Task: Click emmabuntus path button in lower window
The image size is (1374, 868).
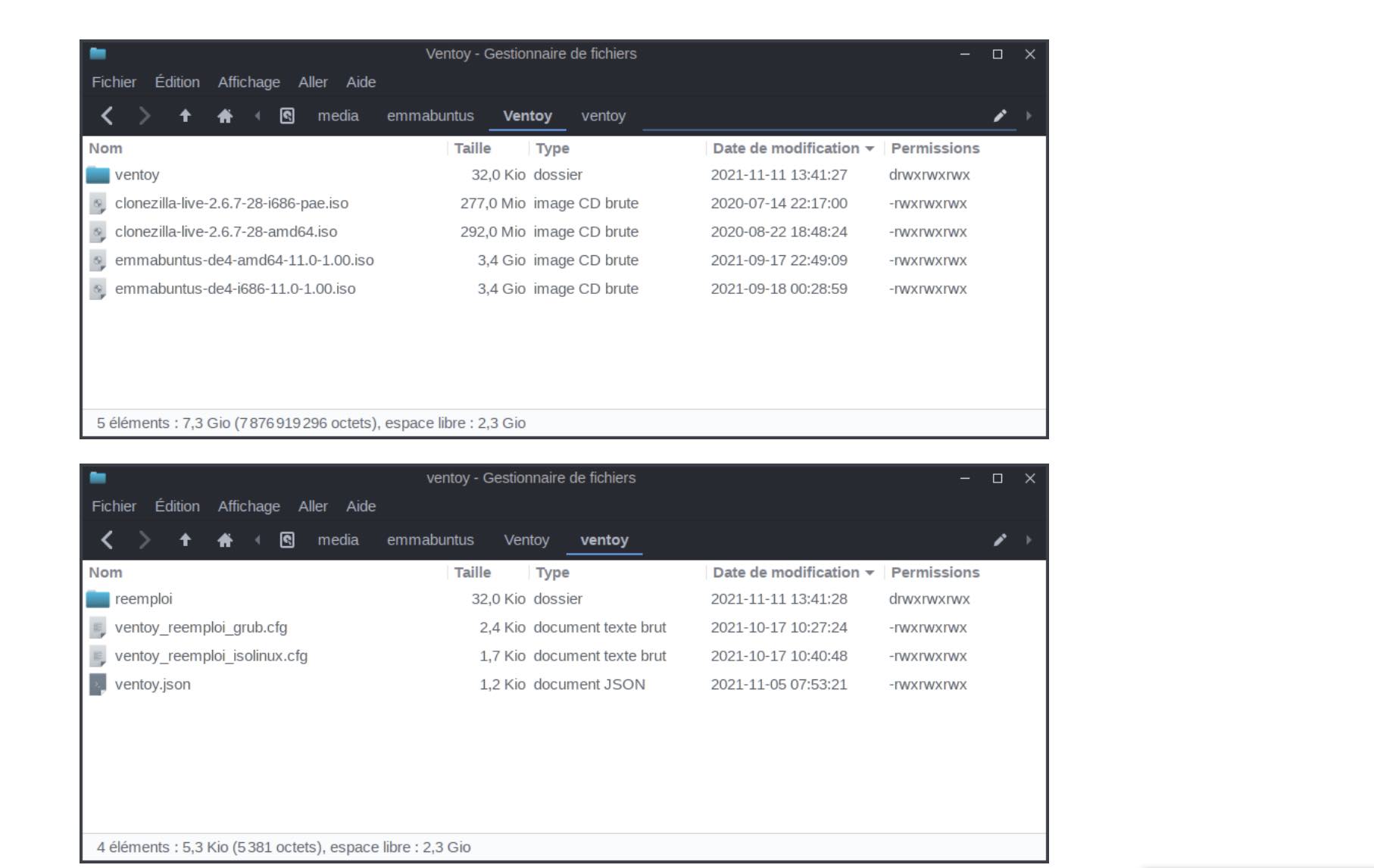Action: pyautogui.click(x=430, y=540)
